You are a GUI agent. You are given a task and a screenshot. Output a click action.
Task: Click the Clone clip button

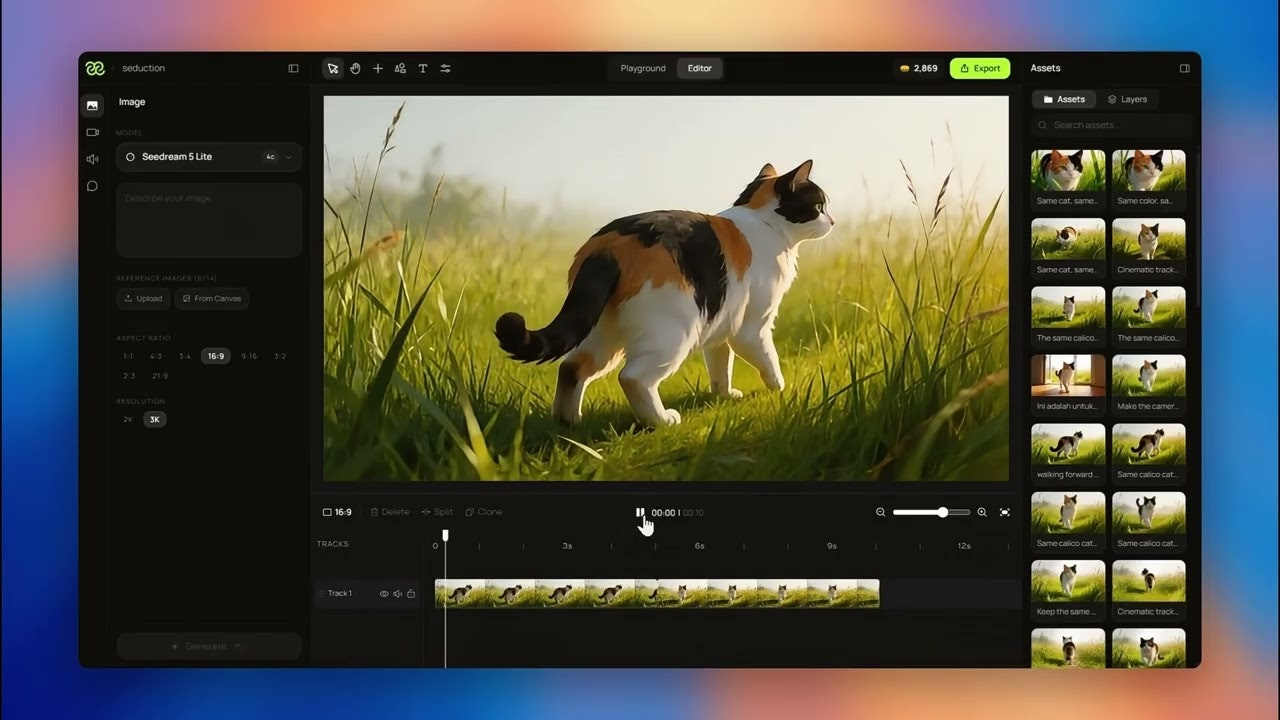point(484,512)
